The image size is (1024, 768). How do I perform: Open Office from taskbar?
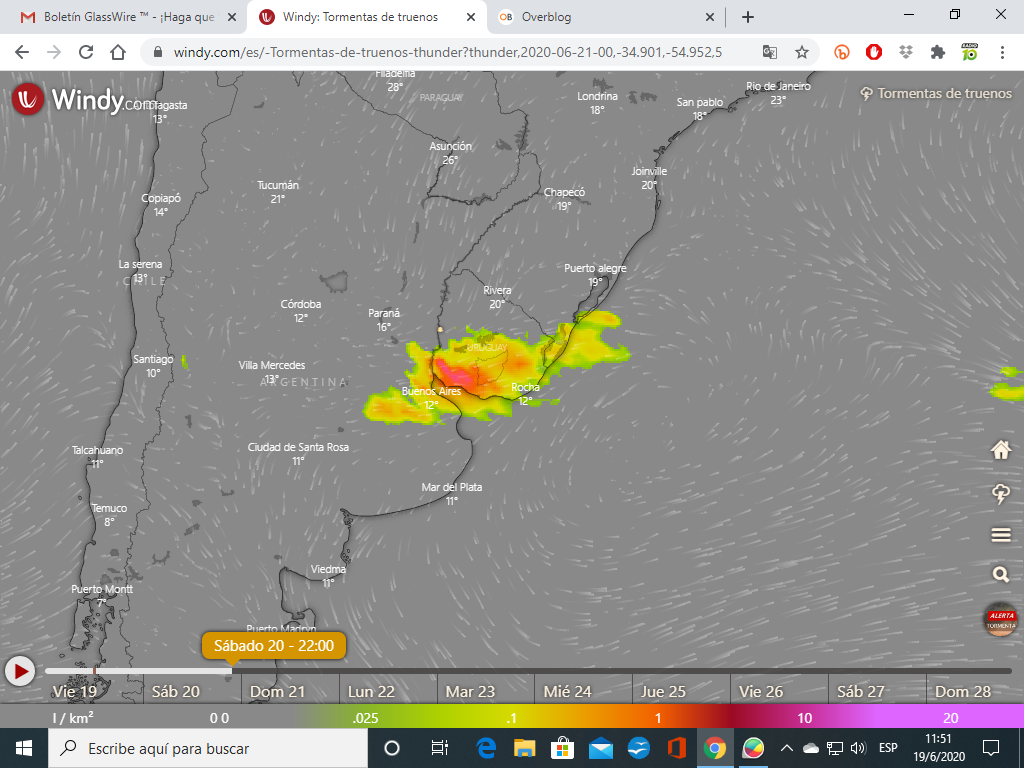pyautogui.click(x=677, y=748)
